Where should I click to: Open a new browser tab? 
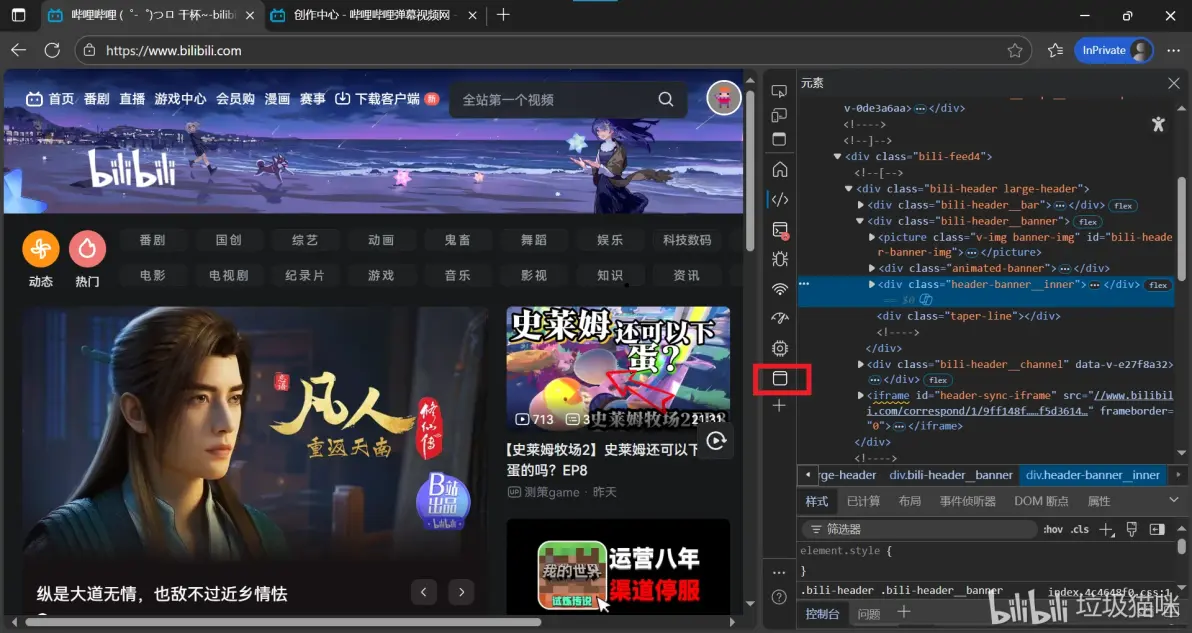click(503, 15)
